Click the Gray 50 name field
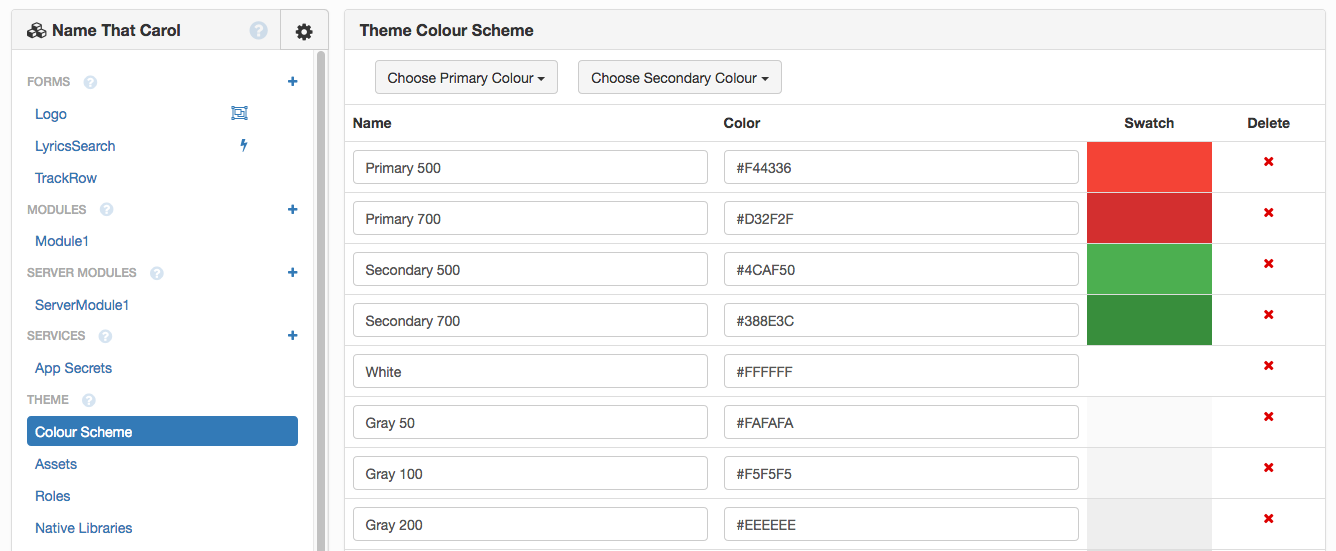The width and height of the screenshot is (1336, 551). (x=530, y=423)
